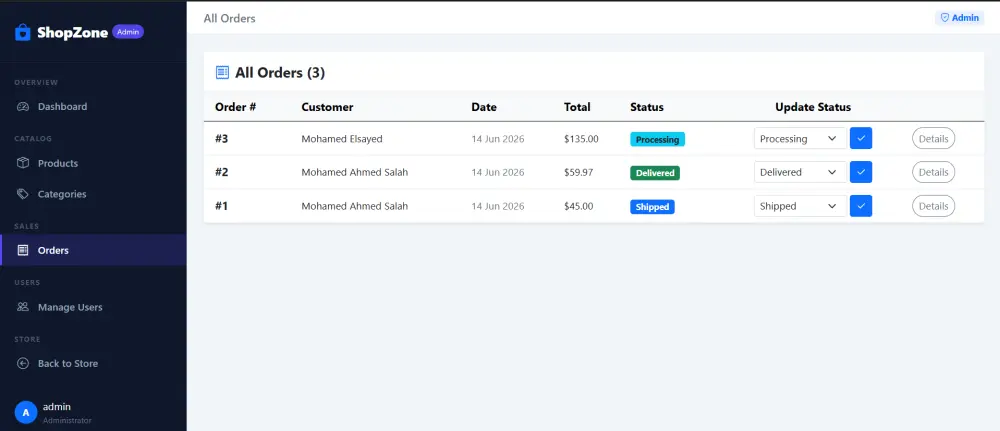The image size is (1000, 431).
Task: Click the Manage Users people icon
Action: pyautogui.click(x=23, y=307)
